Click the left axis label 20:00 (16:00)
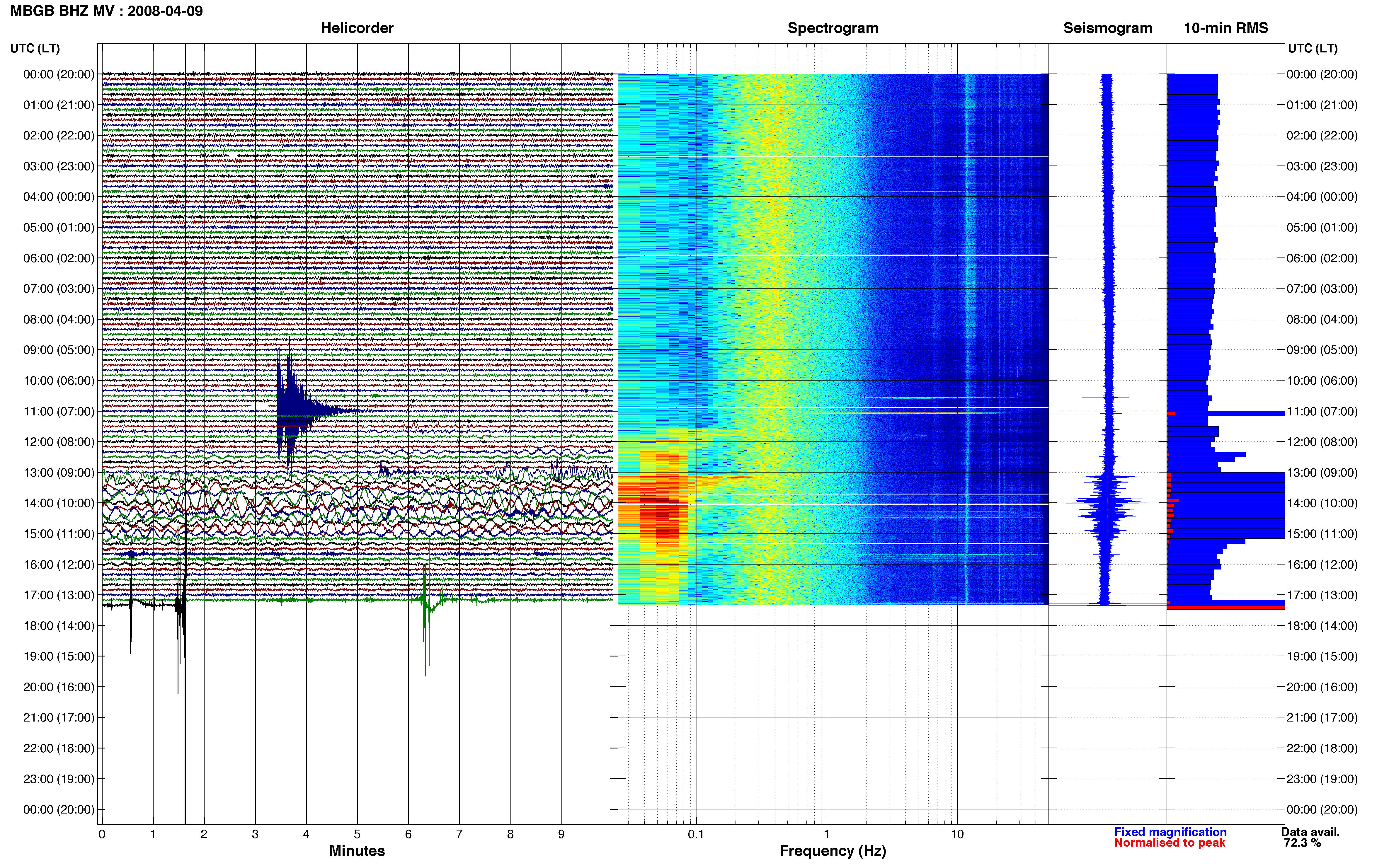The height and width of the screenshot is (868, 1389). point(59,687)
